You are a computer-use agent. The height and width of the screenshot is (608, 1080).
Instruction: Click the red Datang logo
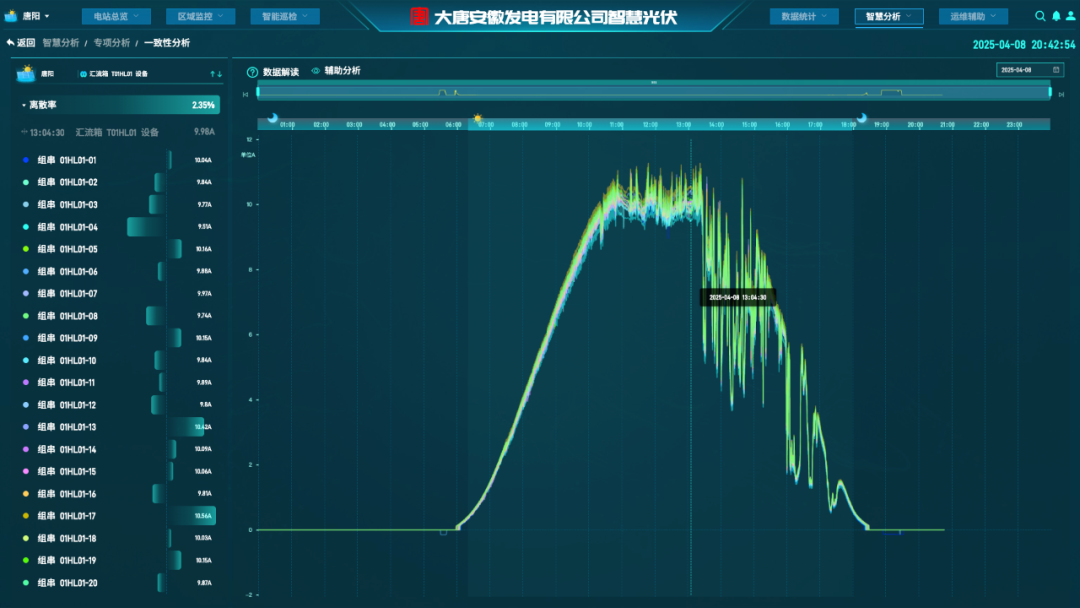[x=419, y=17]
